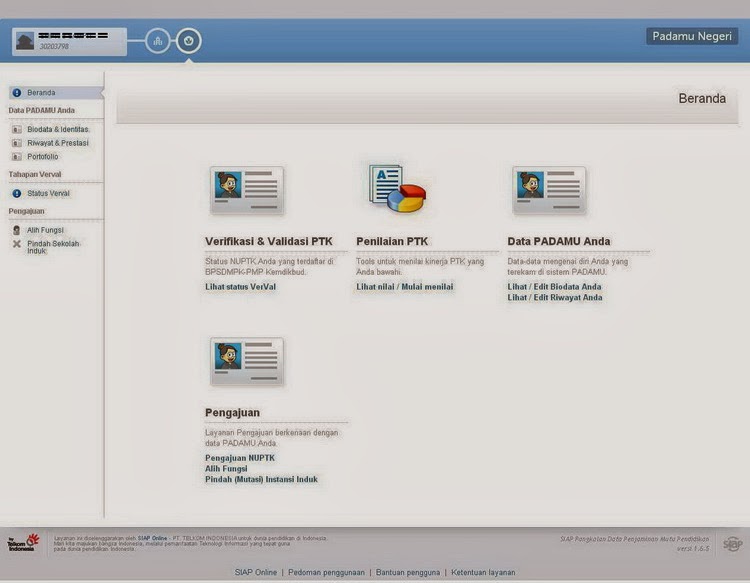
Task: Click the Verifikasi & Validasi PTK ID card icon
Action: pyautogui.click(x=247, y=190)
